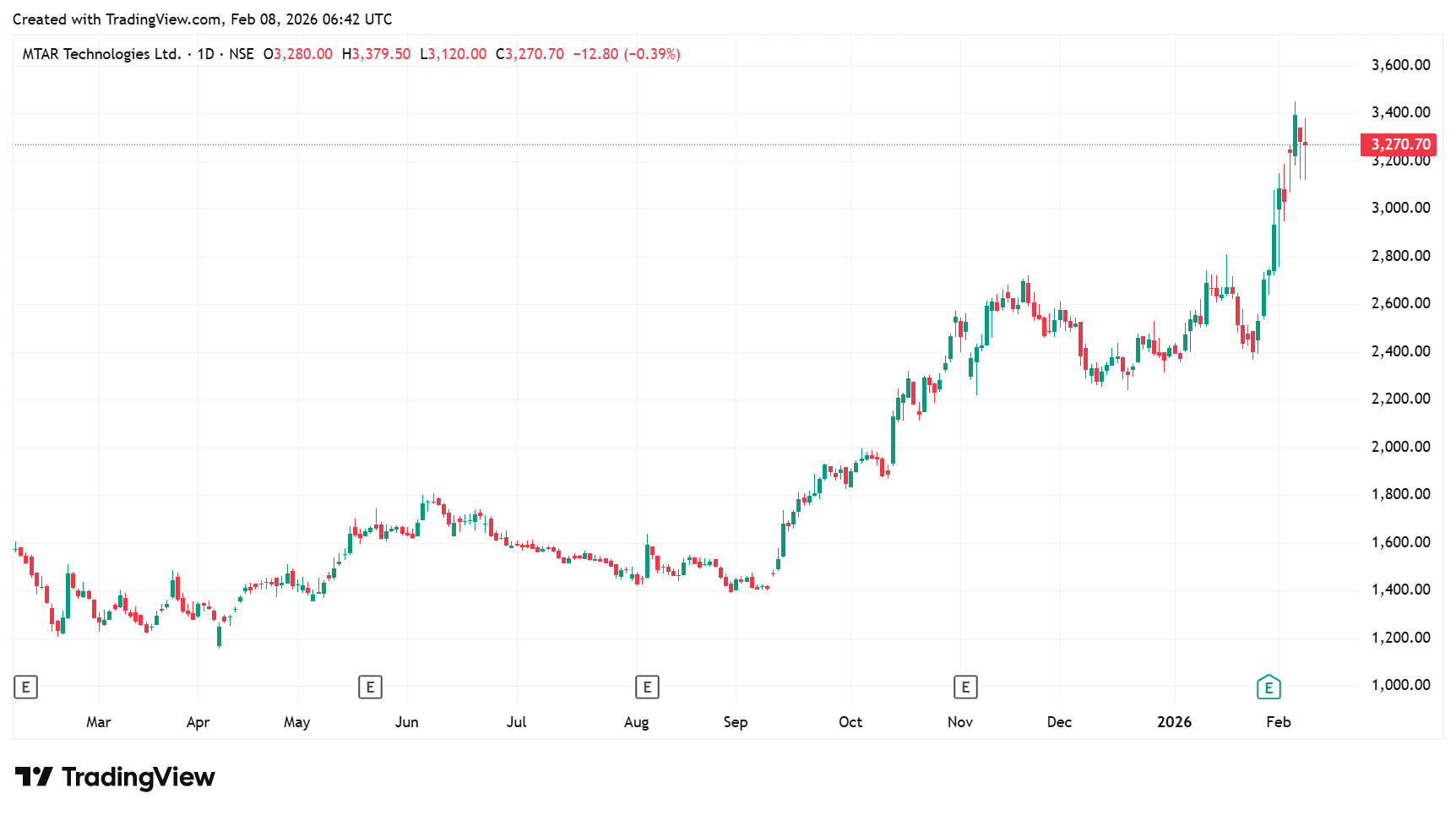Click the 1,000.00 label on price axis
This screenshot has height=815, width=1456.
[1400, 685]
